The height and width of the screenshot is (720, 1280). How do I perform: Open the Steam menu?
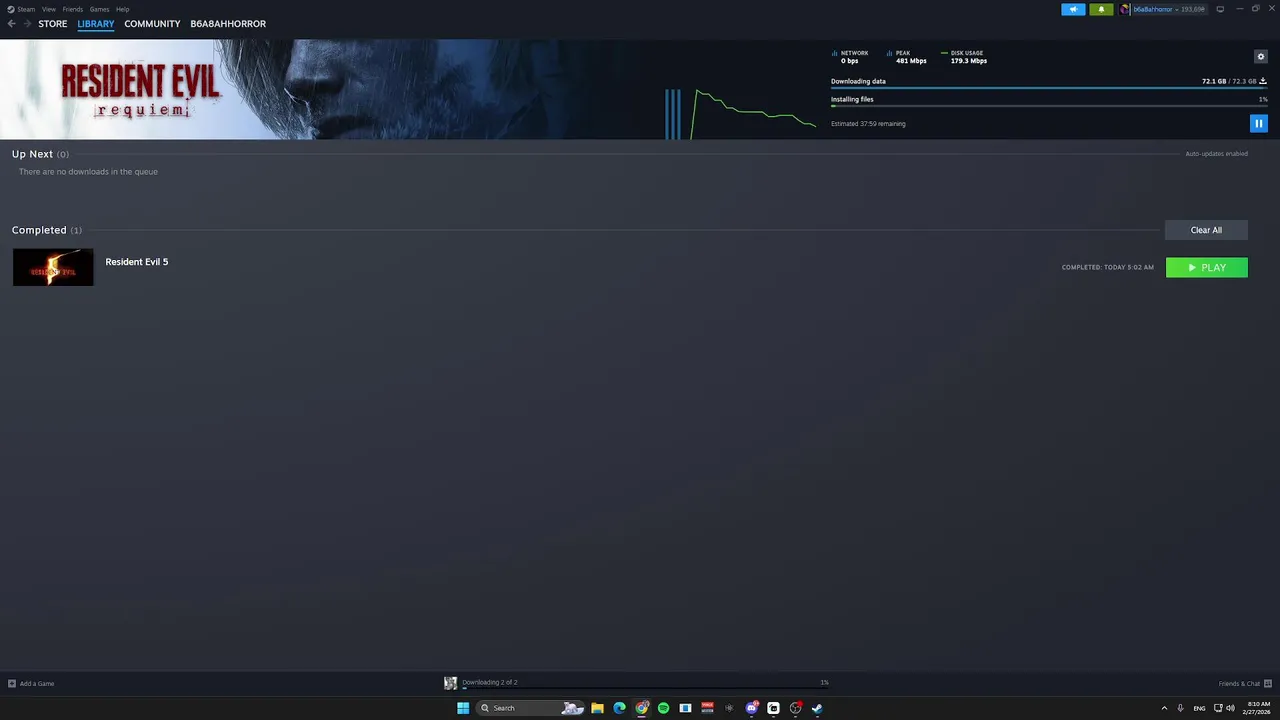pyautogui.click(x=22, y=9)
